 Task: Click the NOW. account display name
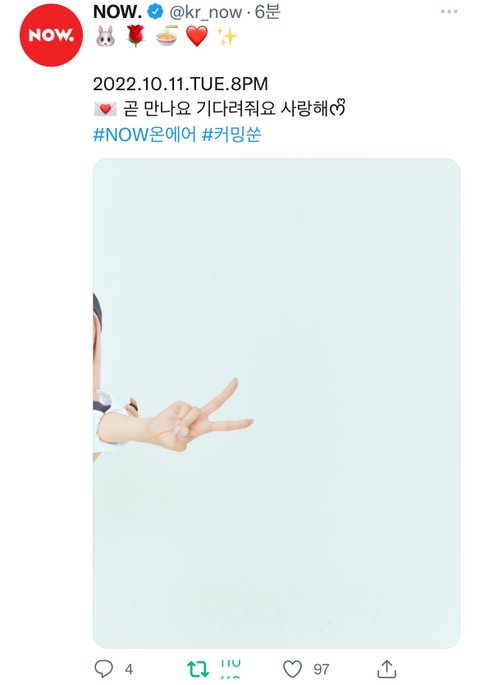click(117, 12)
